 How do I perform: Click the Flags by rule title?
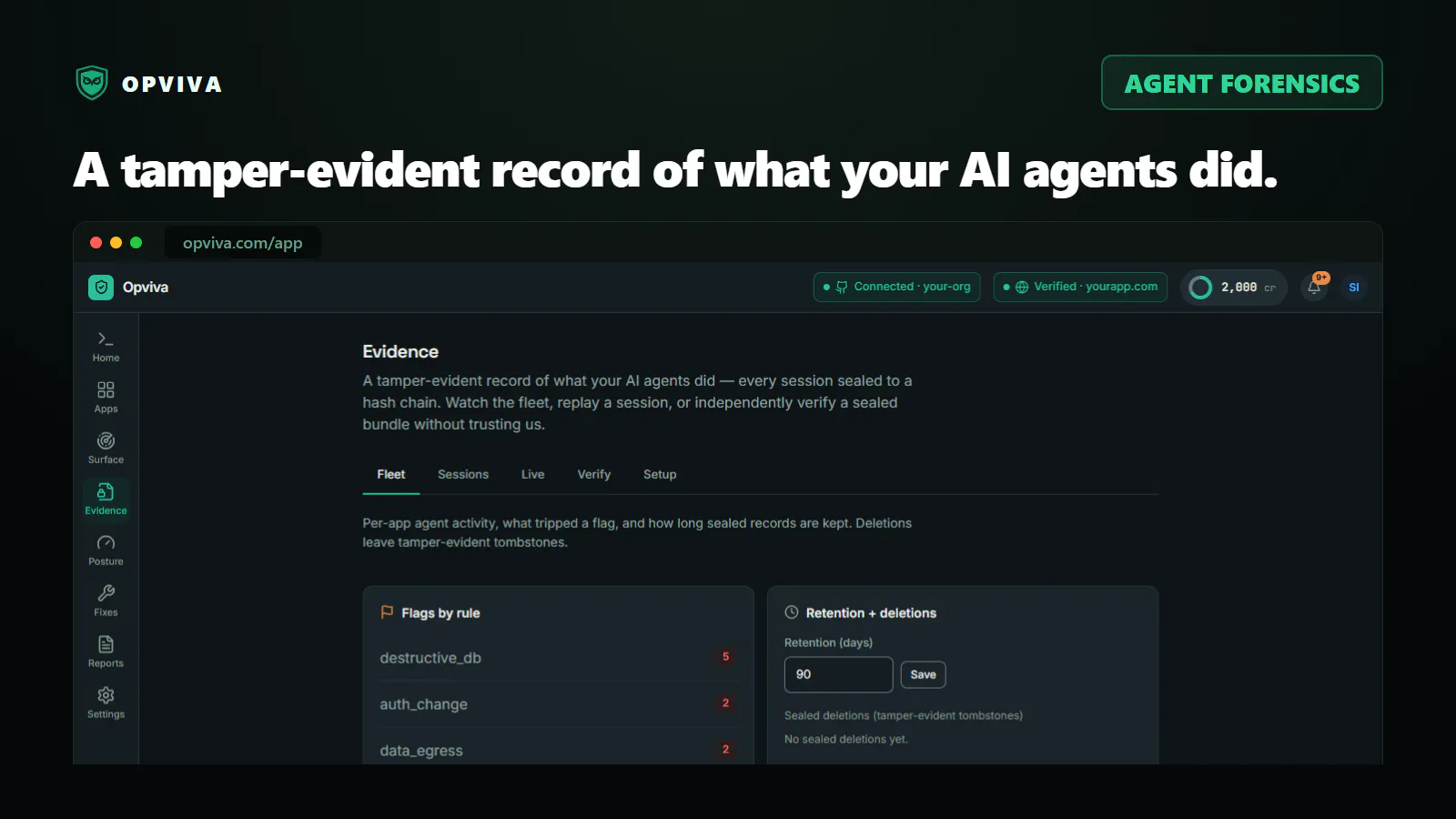tap(440, 613)
